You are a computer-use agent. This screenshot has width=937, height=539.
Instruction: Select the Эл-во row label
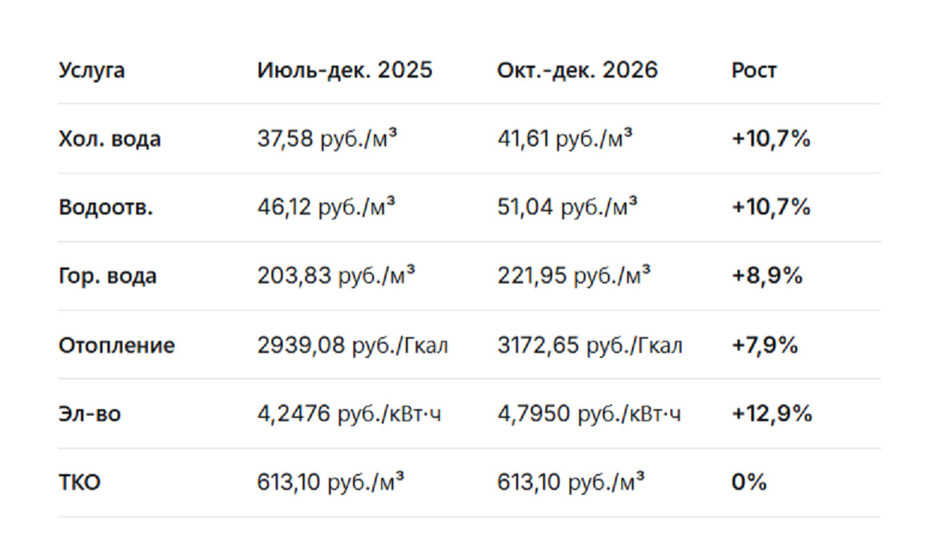89,413
